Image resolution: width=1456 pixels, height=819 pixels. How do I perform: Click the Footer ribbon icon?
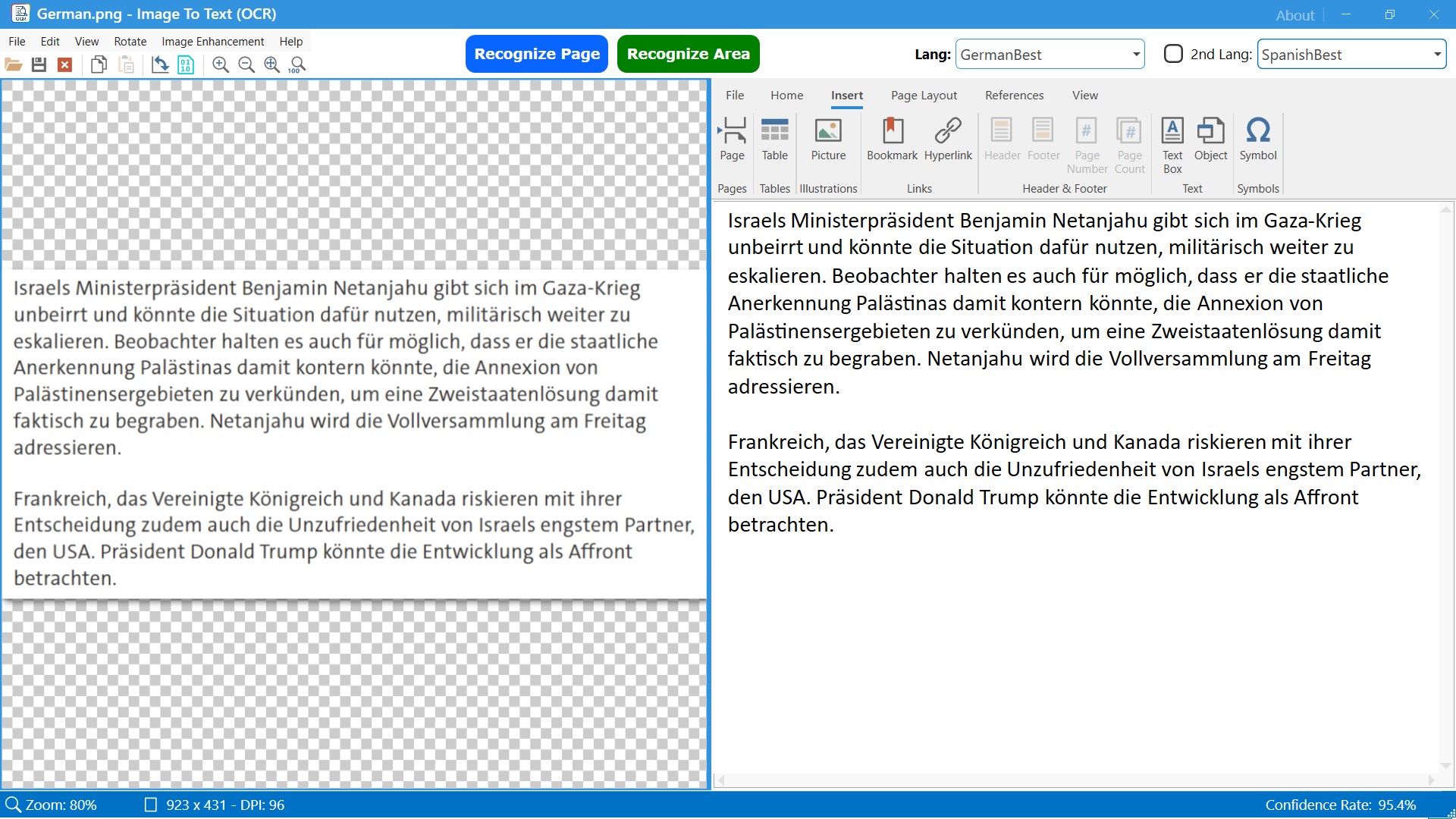point(1043,140)
